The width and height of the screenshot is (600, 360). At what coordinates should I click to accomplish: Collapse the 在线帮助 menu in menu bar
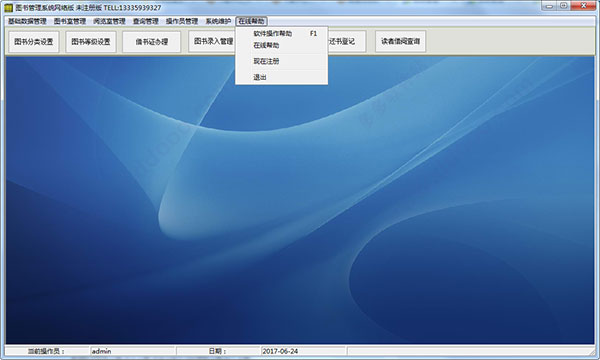251,21
